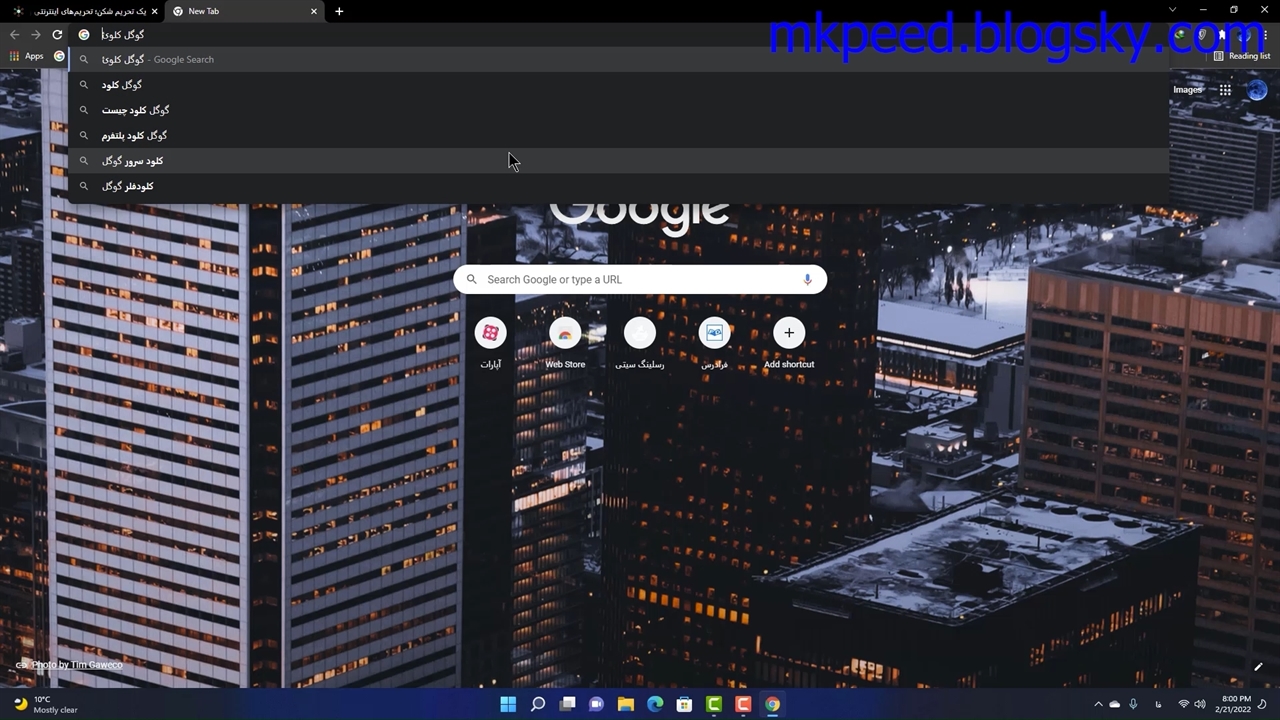Select the 'کلودفلر گوگل' suggestion
The width and height of the screenshot is (1280, 720).
(x=127, y=186)
